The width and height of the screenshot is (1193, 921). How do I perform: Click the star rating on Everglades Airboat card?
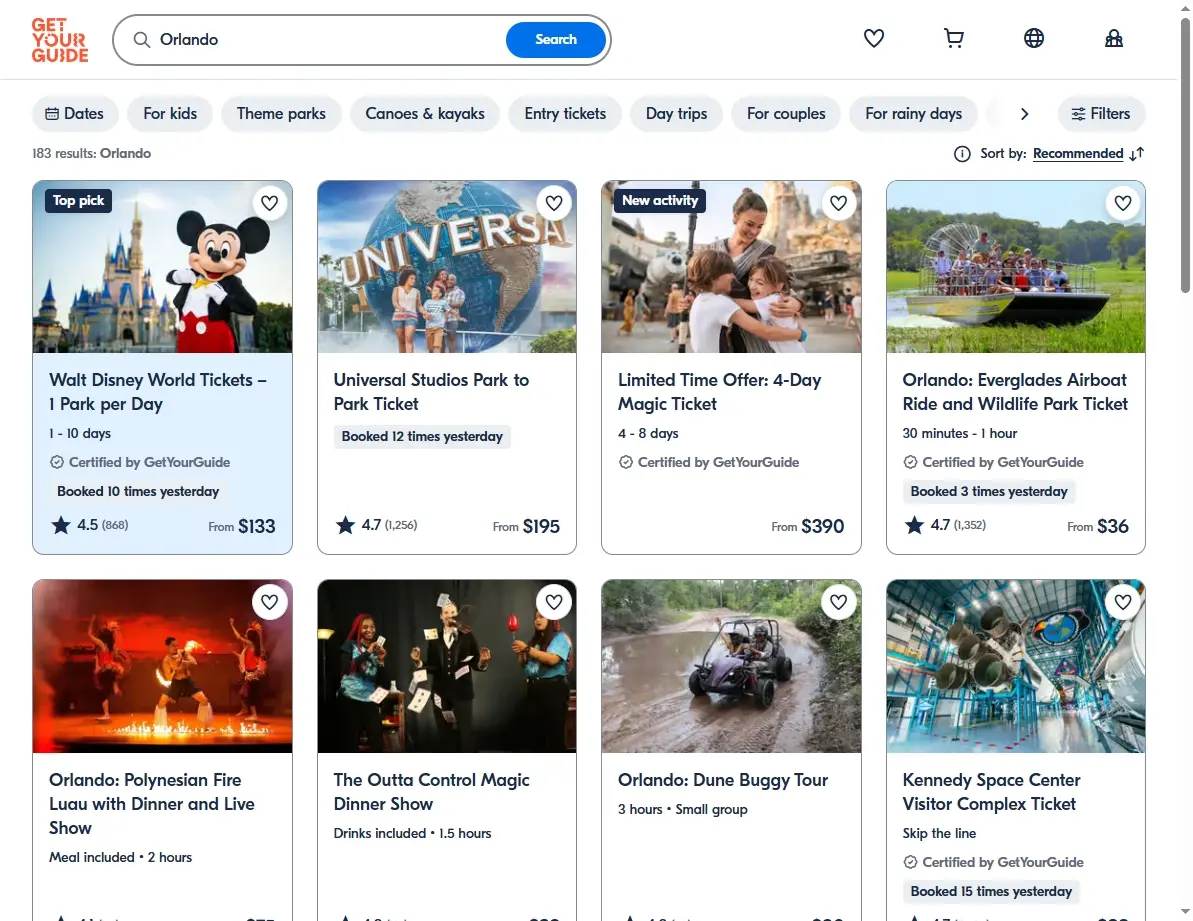[945, 525]
